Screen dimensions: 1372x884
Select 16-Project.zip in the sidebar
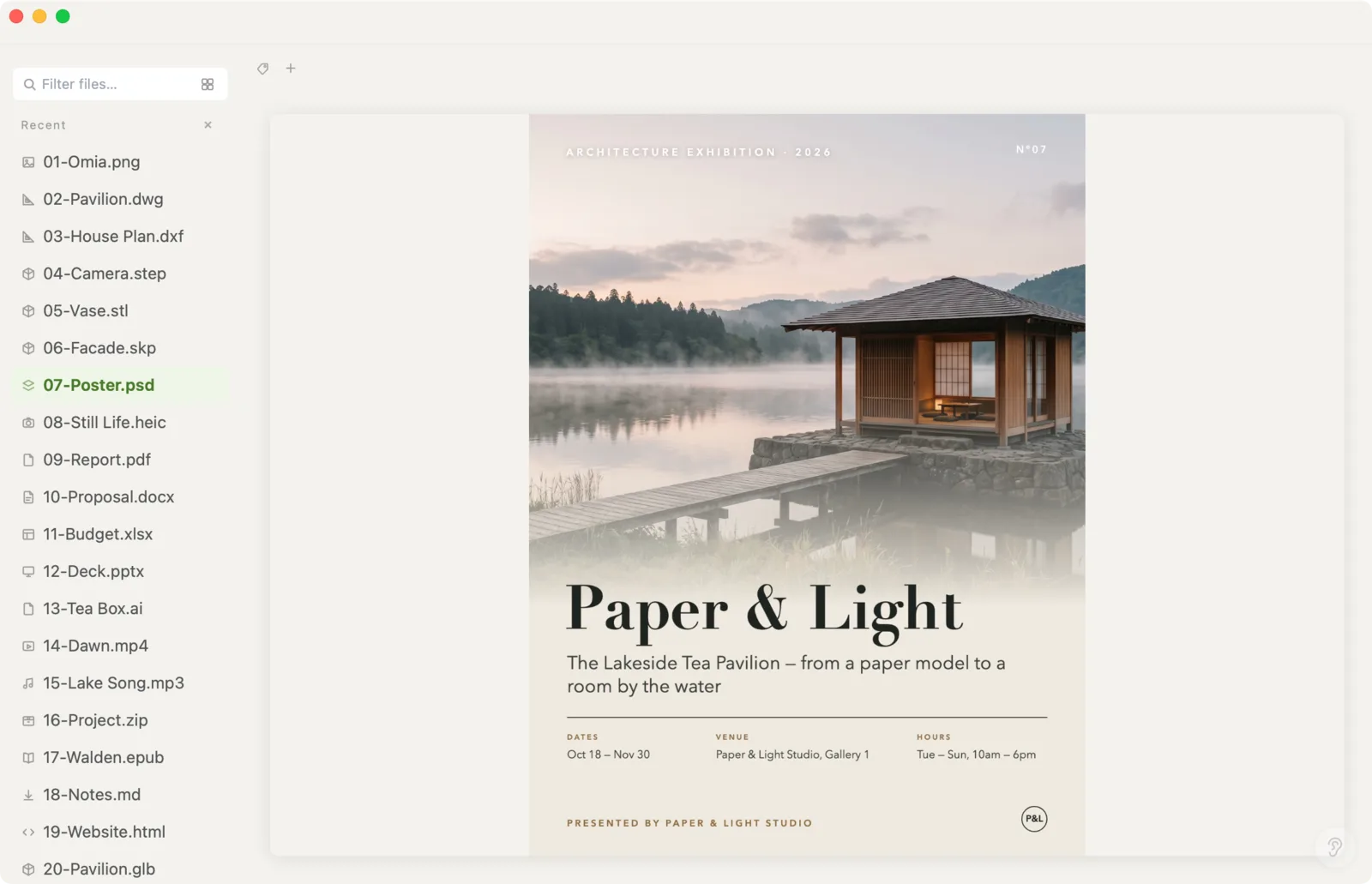120,720
